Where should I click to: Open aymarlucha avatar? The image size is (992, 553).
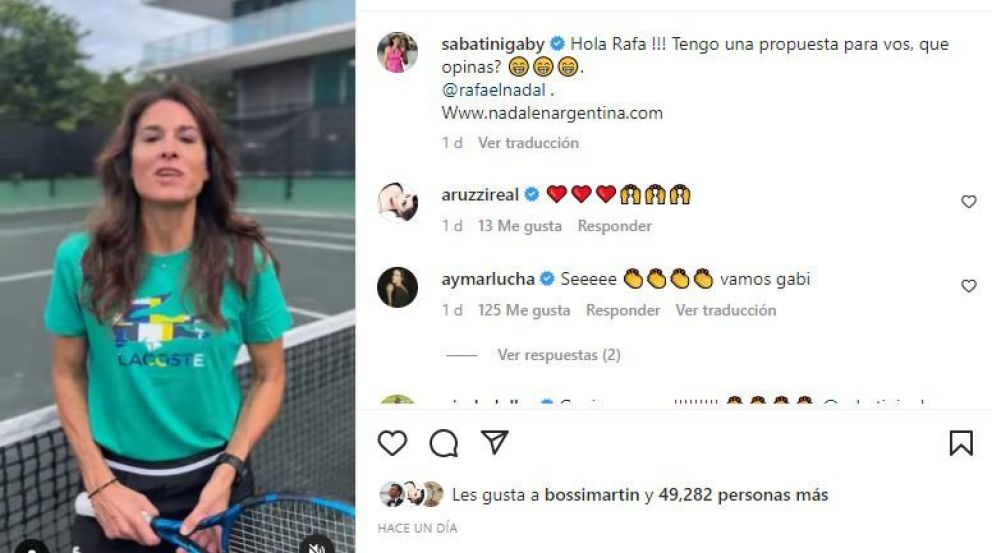point(397,287)
